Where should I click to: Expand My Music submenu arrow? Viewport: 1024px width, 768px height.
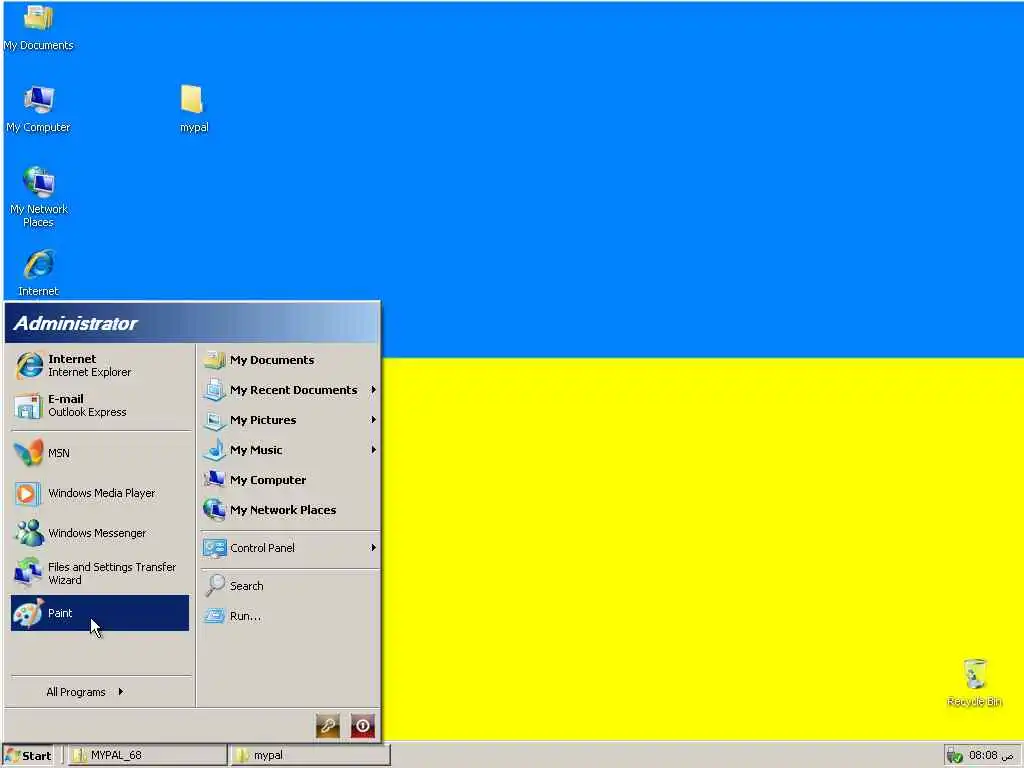[374, 450]
